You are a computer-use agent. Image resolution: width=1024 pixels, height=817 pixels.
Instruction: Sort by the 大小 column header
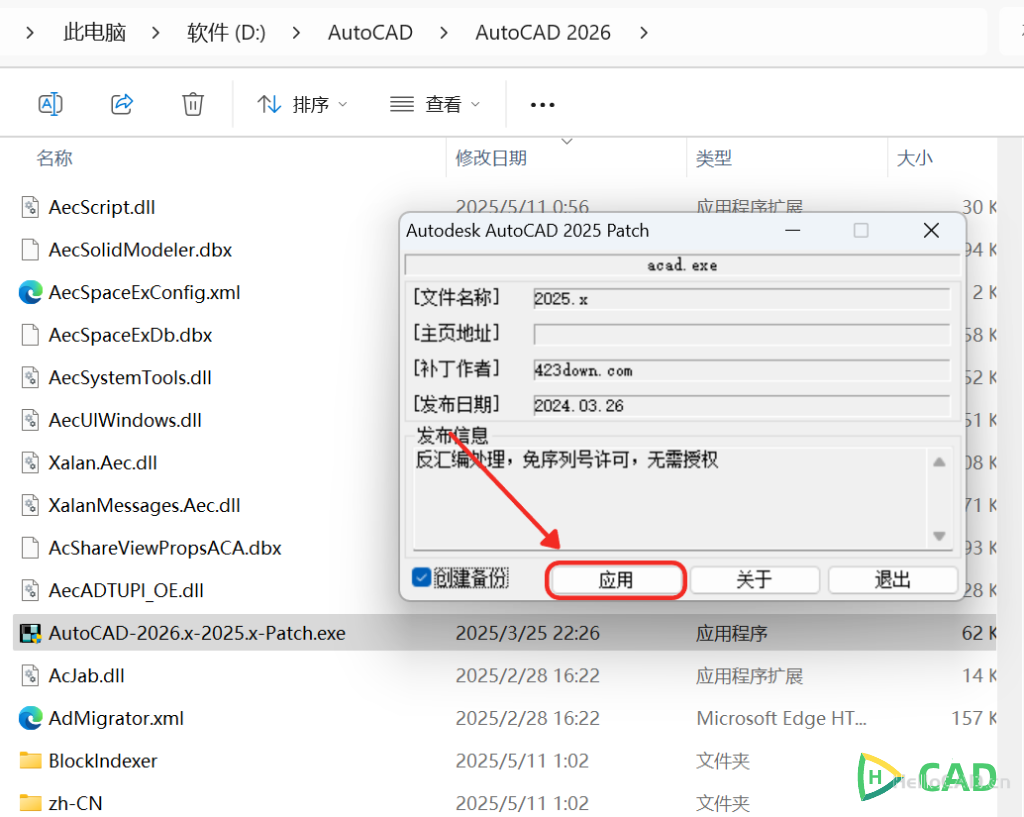pyautogui.click(x=915, y=158)
